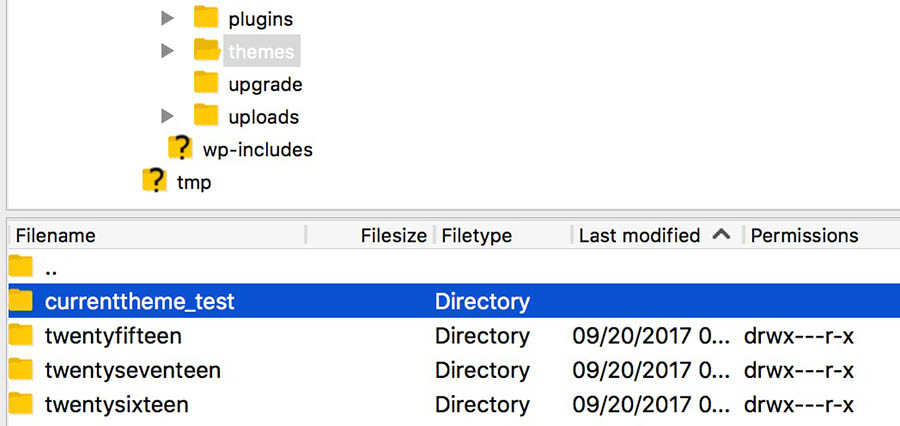Click the upgrade folder icon
Screen dimensions: 900x426
(x=206, y=83)
